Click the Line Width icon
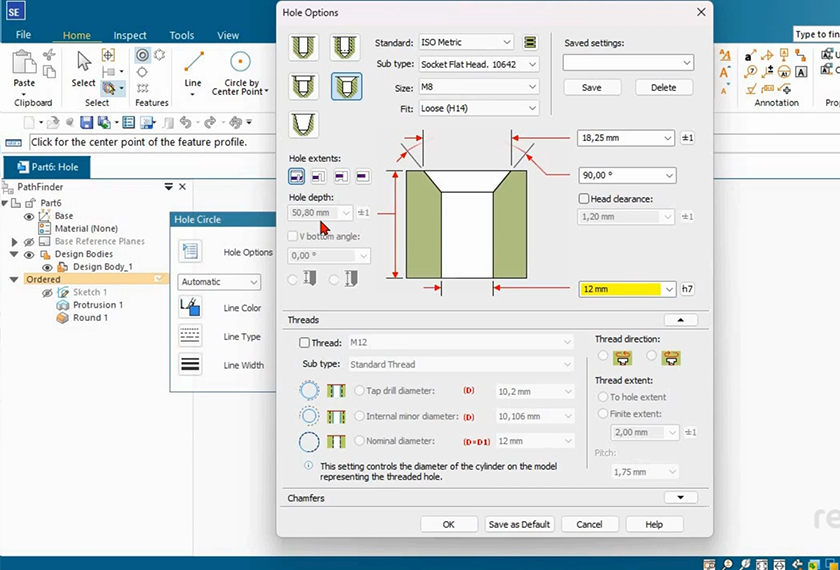This screenshot has height=570, width=840. pyautogui.click(x=190, y=365)
